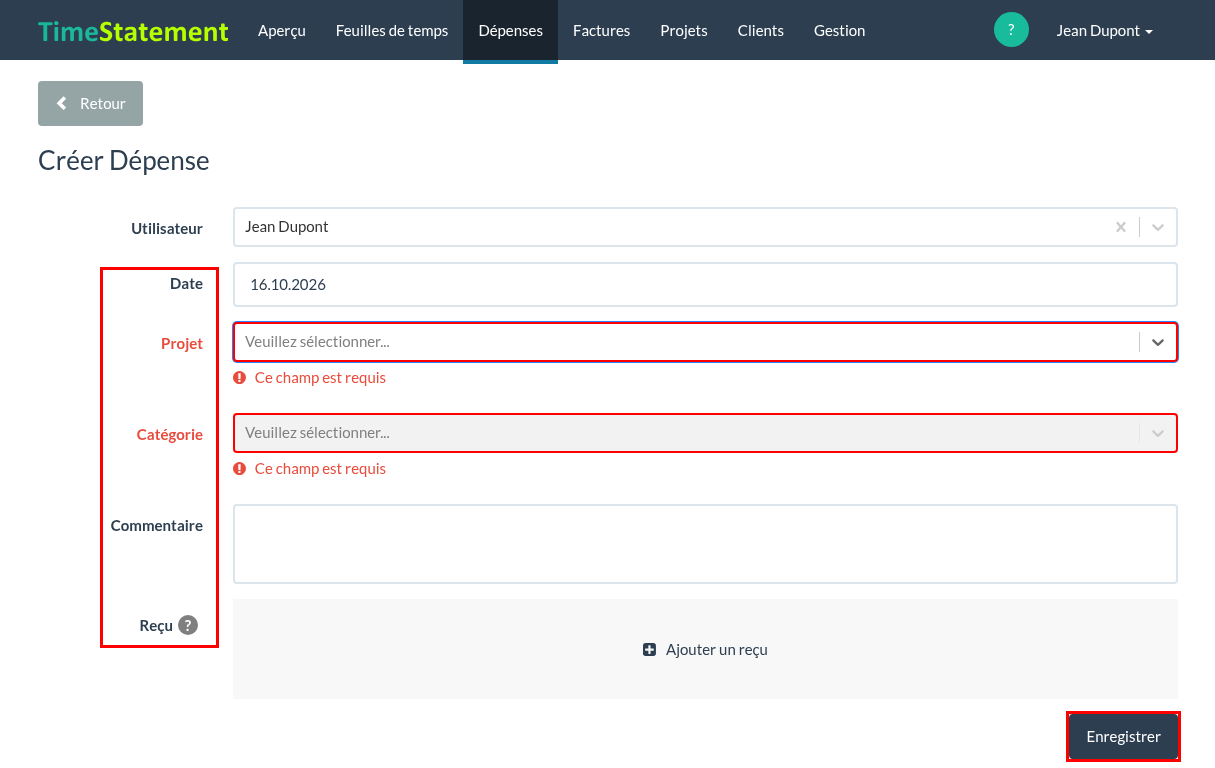The height and width of the screenshot is (768, 1215).
Task: Open the Projet selection dropdown
Action: pyautogui.click(x=705, y=342)
